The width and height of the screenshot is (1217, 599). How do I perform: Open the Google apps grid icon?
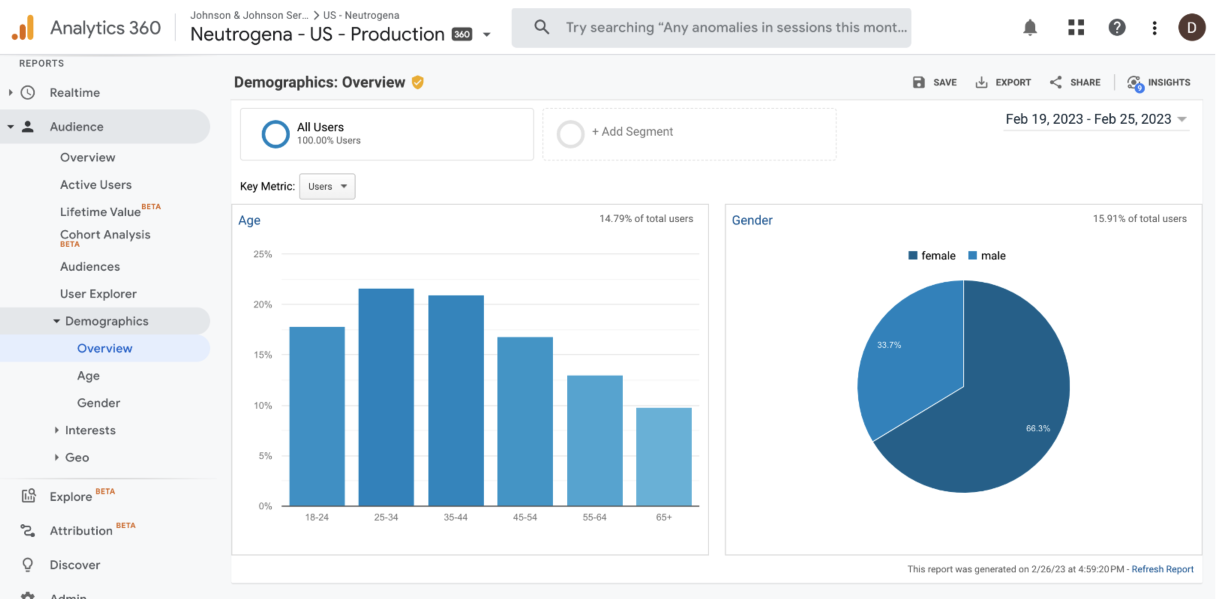click(x=1076, y=28)
